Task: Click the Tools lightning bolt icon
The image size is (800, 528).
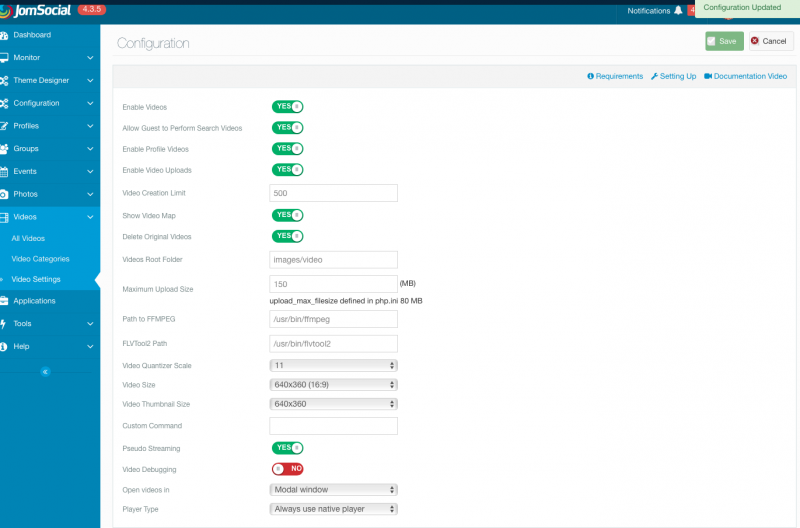Action: pyautogui.click(x=3, y=323)
